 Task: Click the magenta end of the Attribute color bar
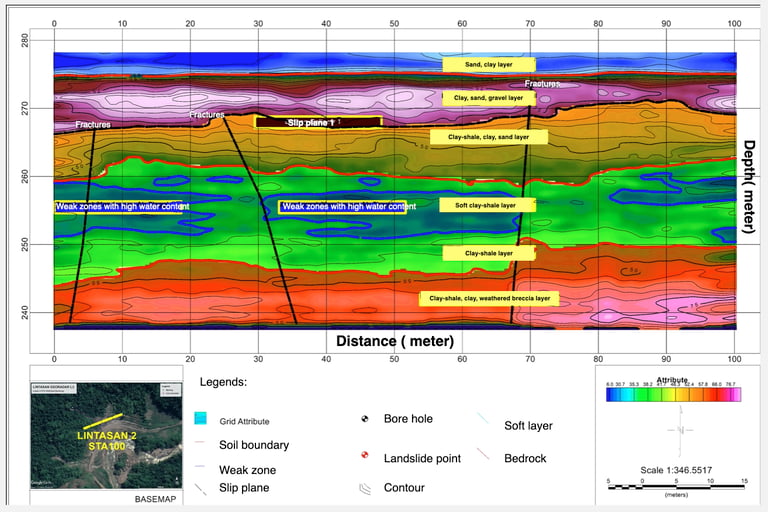736,394
